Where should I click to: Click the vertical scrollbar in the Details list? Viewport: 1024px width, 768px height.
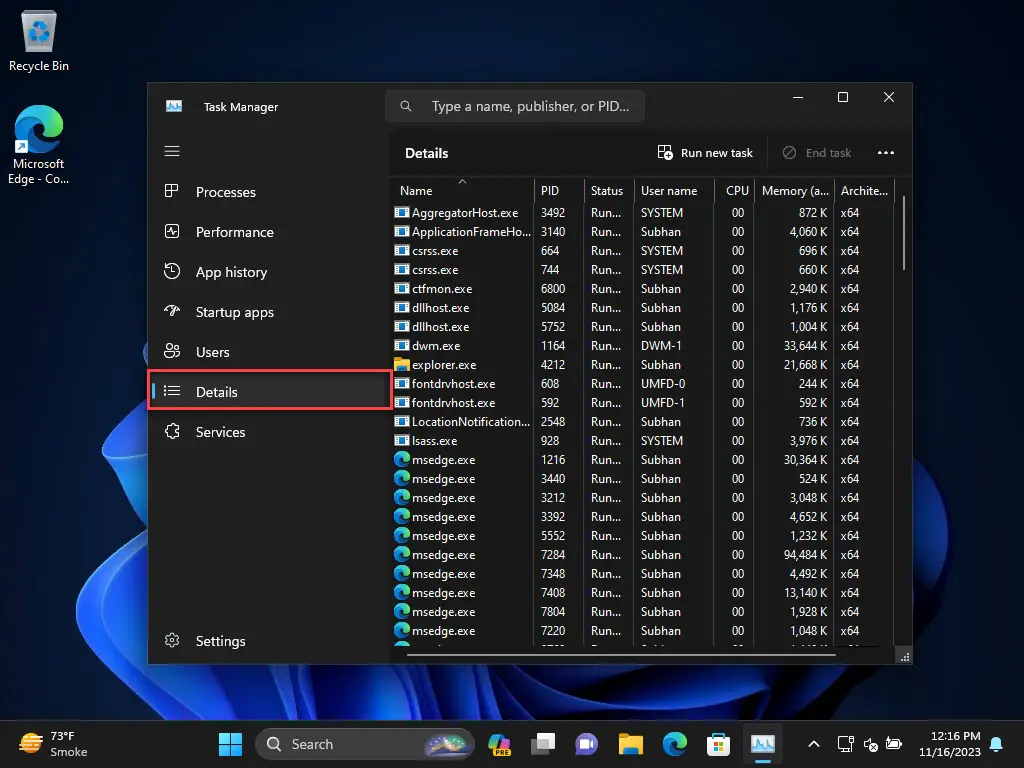click(904, 233)
